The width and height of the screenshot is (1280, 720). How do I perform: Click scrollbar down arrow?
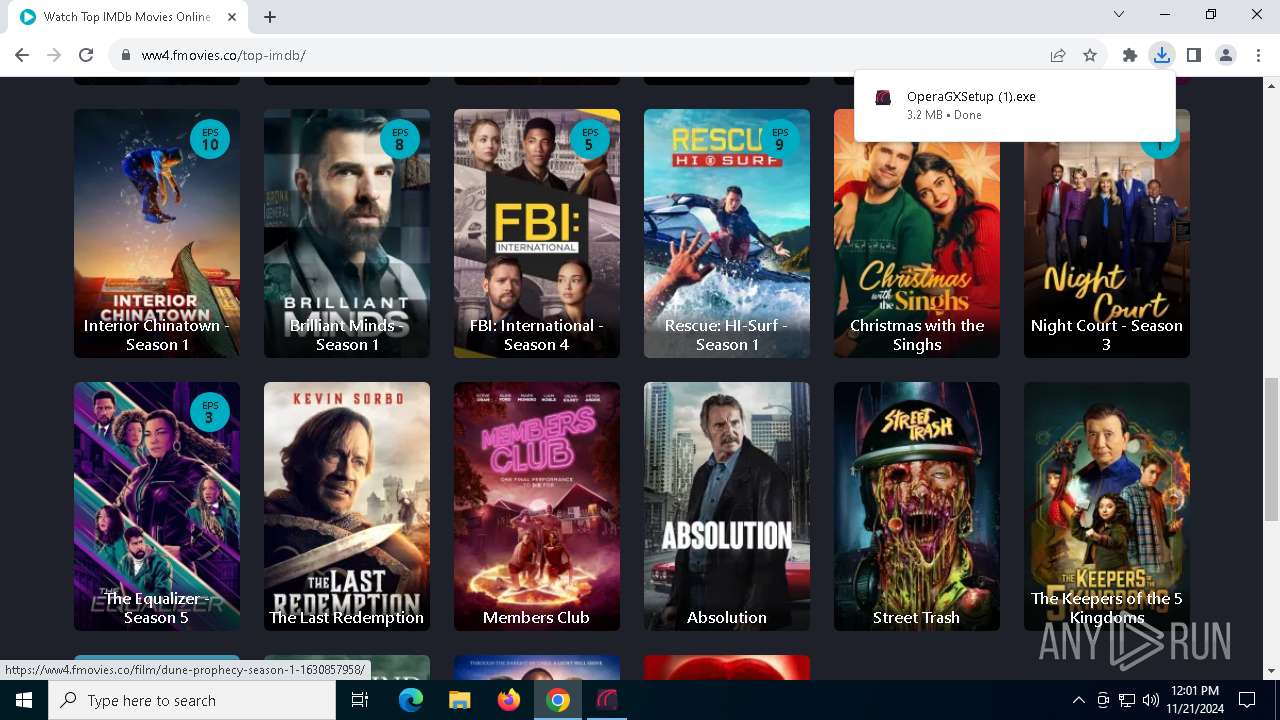pos(1271,672)
